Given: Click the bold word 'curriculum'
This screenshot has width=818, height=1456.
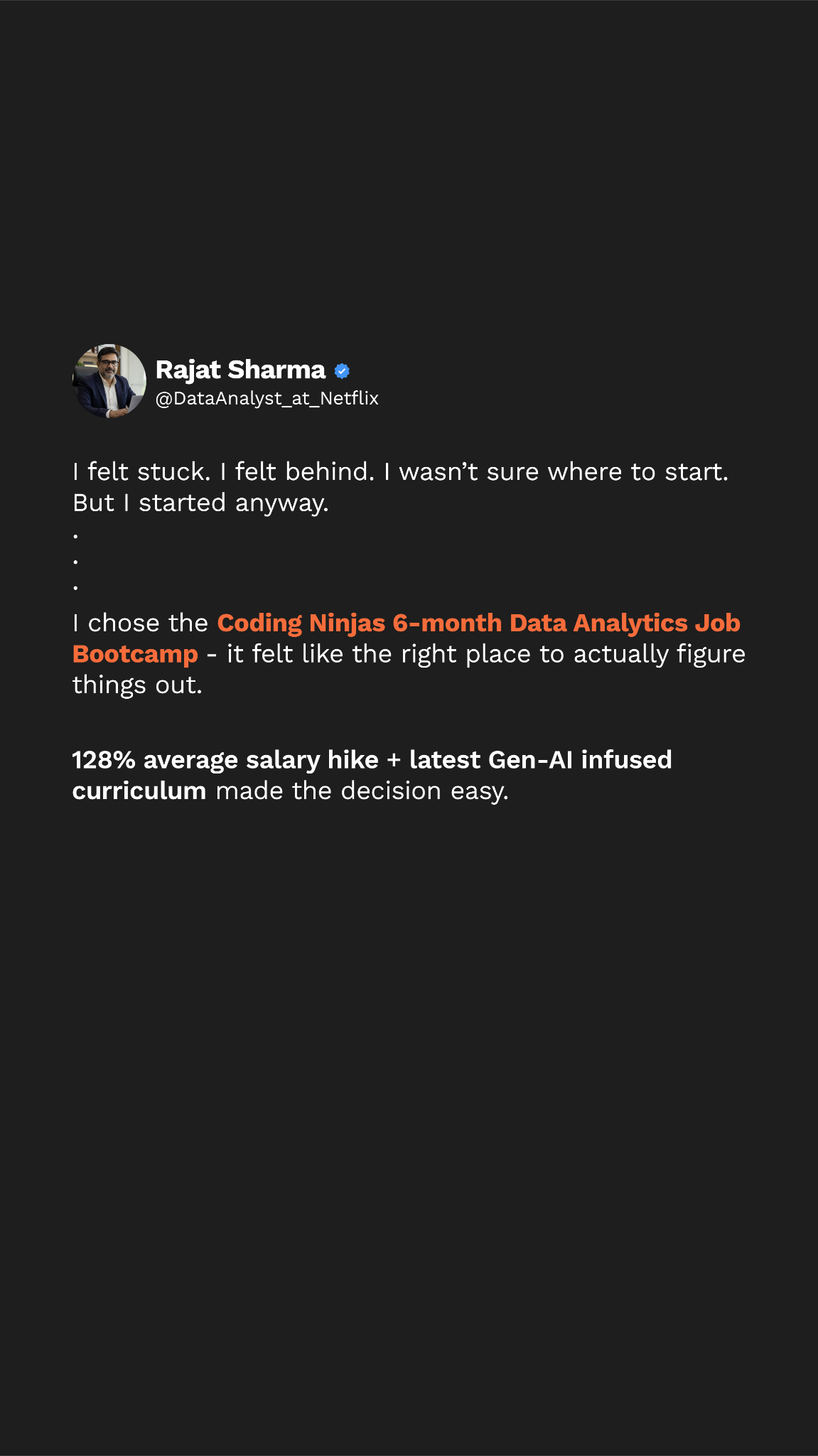Looking at the screenshot, I should 139,791.
